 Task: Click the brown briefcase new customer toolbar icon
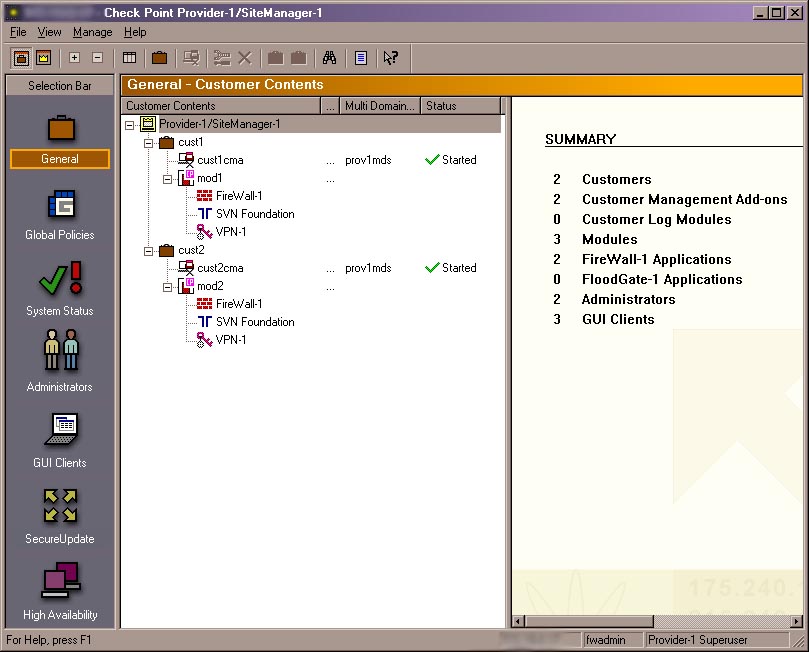coord(159,58)
